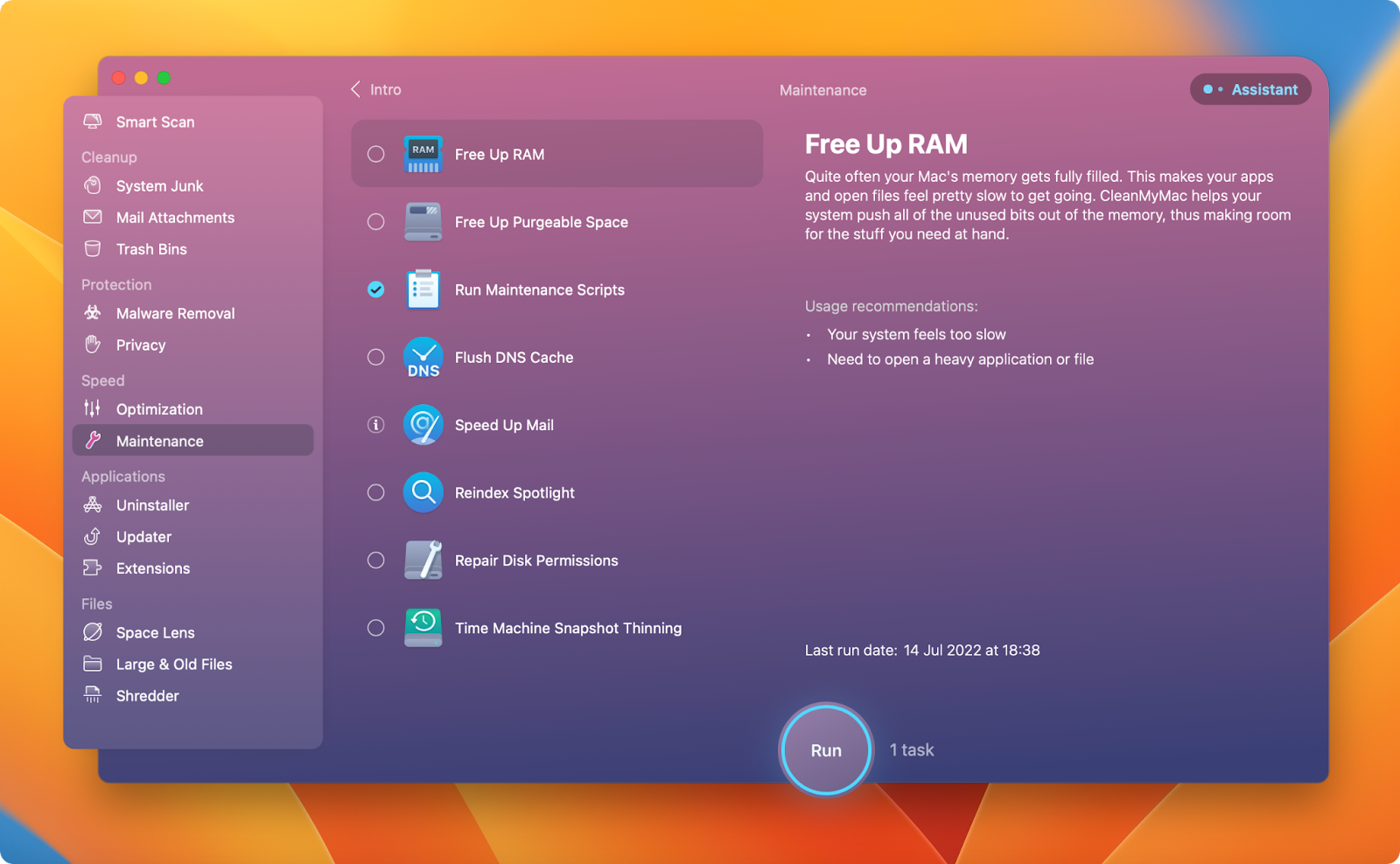Click the Time Machine Snapshot icon

423,628
